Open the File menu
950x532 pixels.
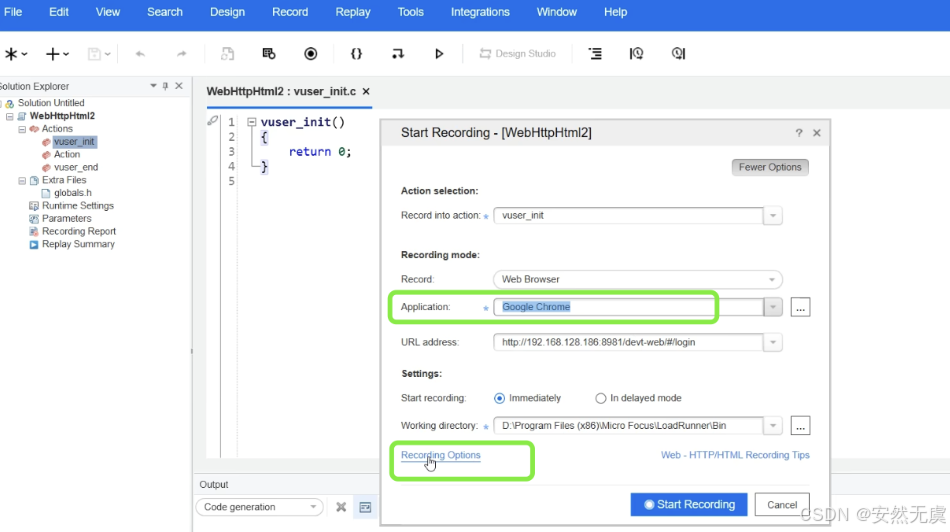(13, 12)
